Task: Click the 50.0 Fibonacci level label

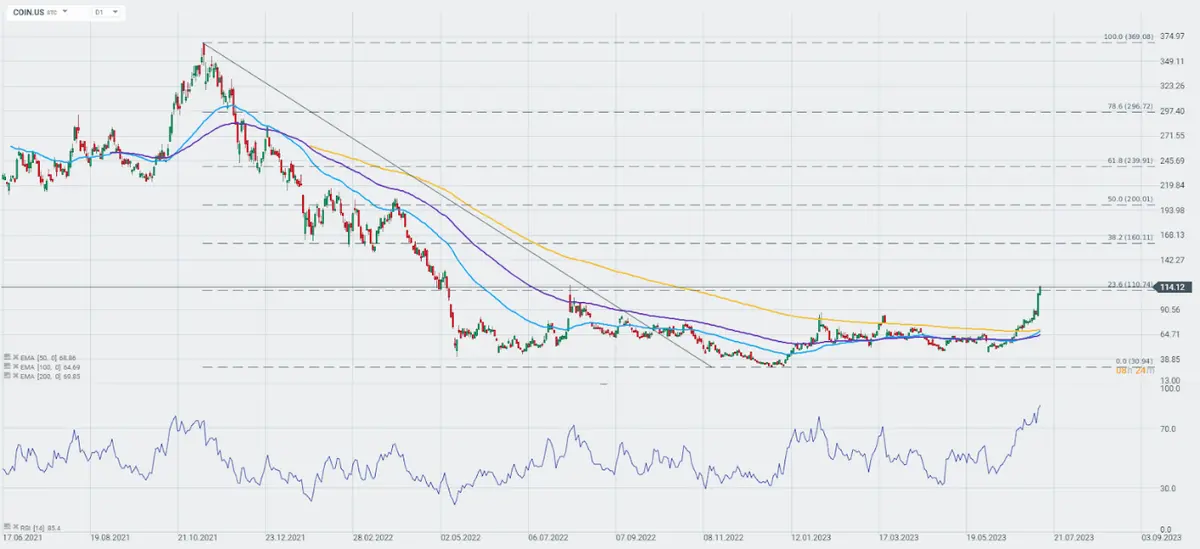Action: [1131, 199]
